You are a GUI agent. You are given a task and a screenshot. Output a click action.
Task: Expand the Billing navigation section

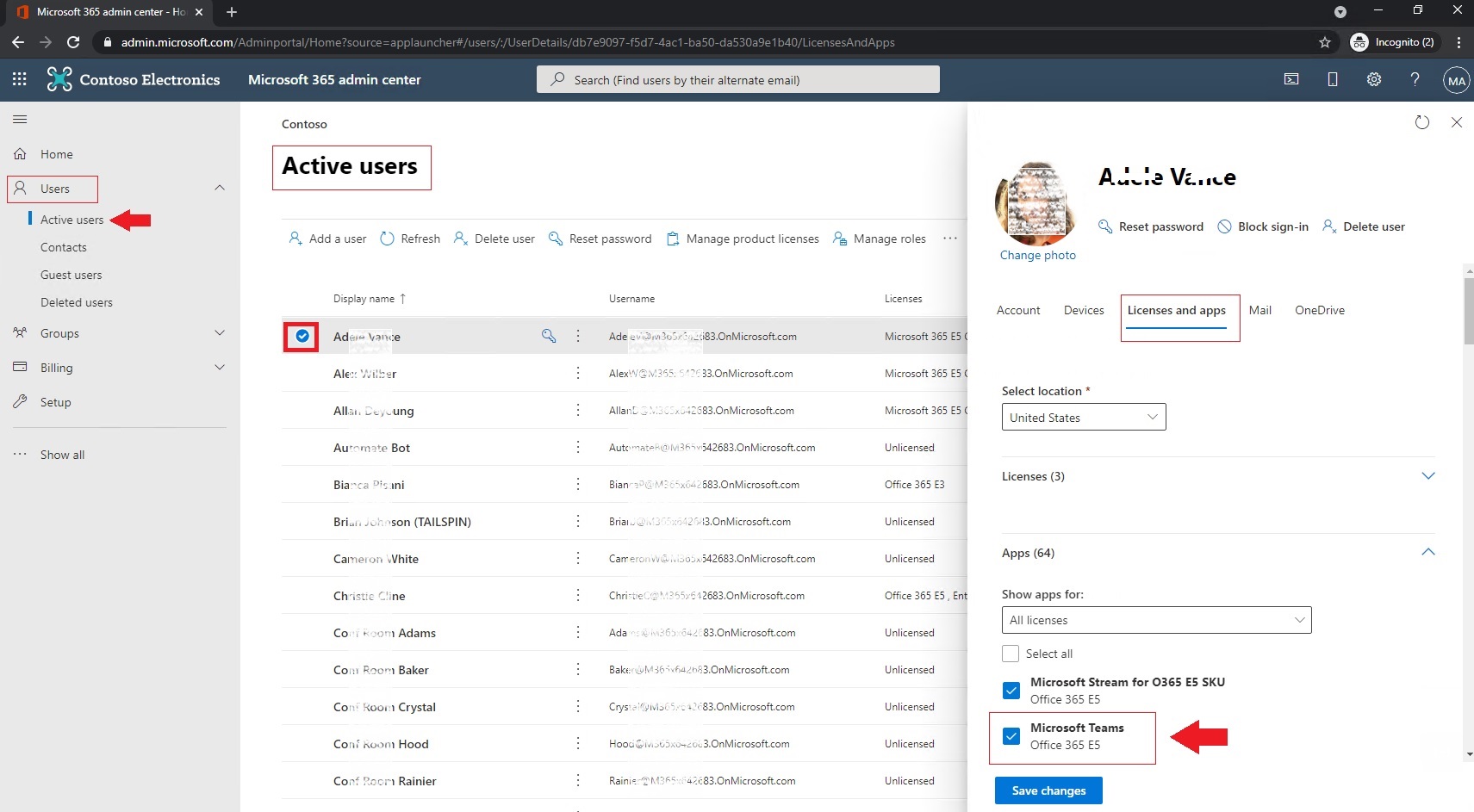click(x=220, y=368)
